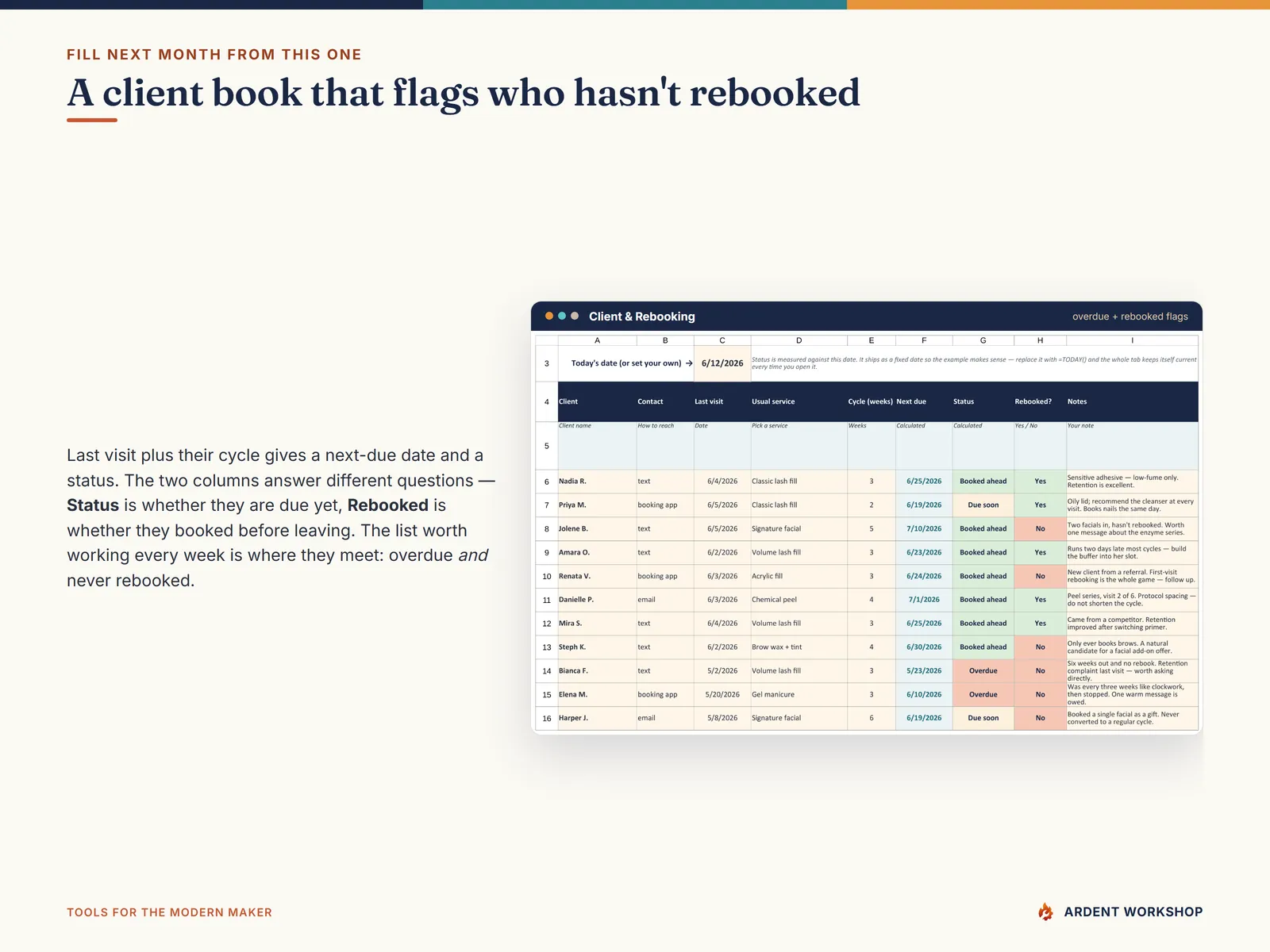Select column H header
This screenshot has height=952, width=1270.
click(1040, 340)
